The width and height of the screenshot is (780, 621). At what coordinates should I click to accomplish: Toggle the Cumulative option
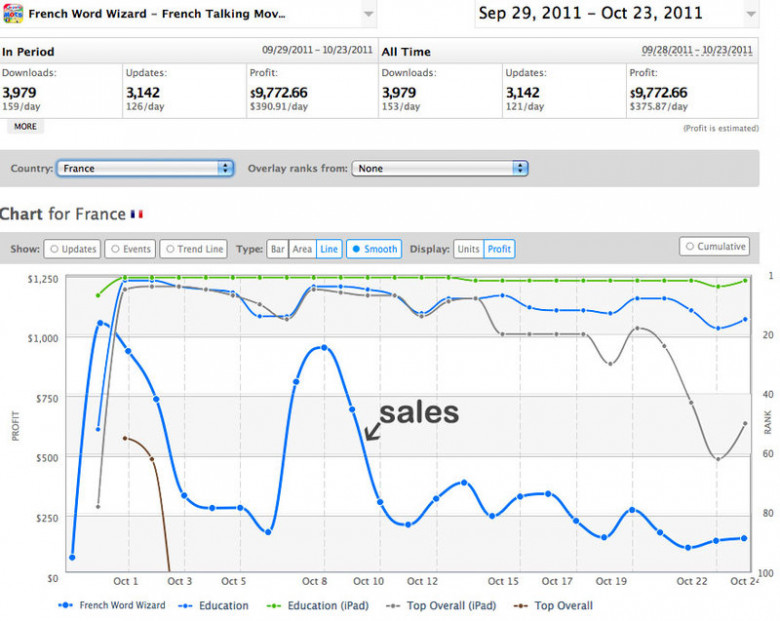pyautogui.click(x=715, y=246)
